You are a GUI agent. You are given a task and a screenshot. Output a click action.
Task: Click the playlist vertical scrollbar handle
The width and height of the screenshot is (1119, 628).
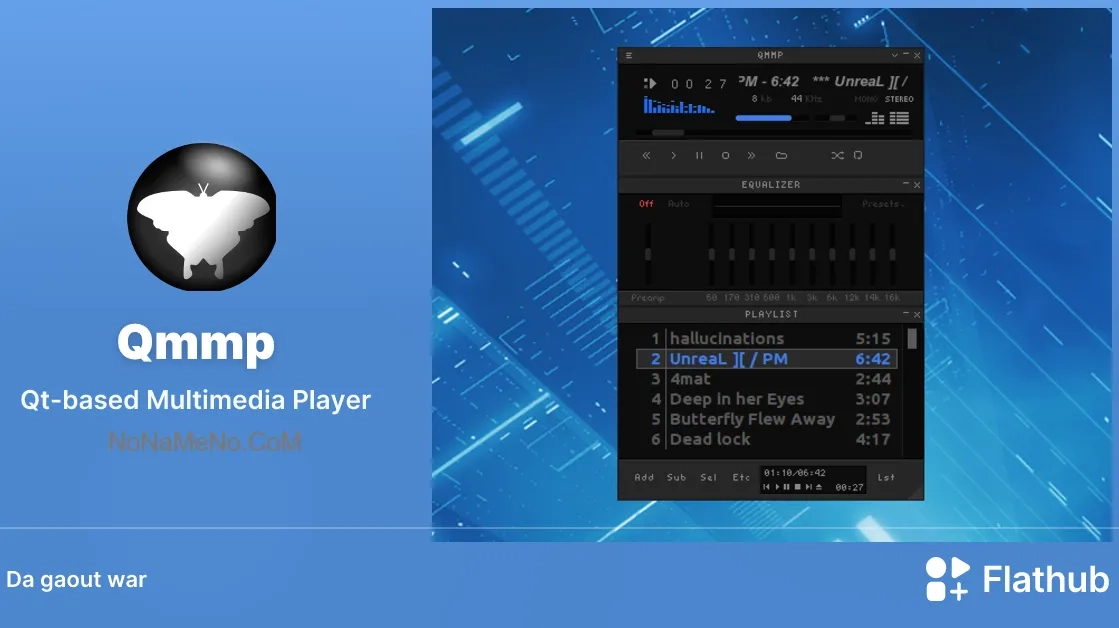click(911, 338)
